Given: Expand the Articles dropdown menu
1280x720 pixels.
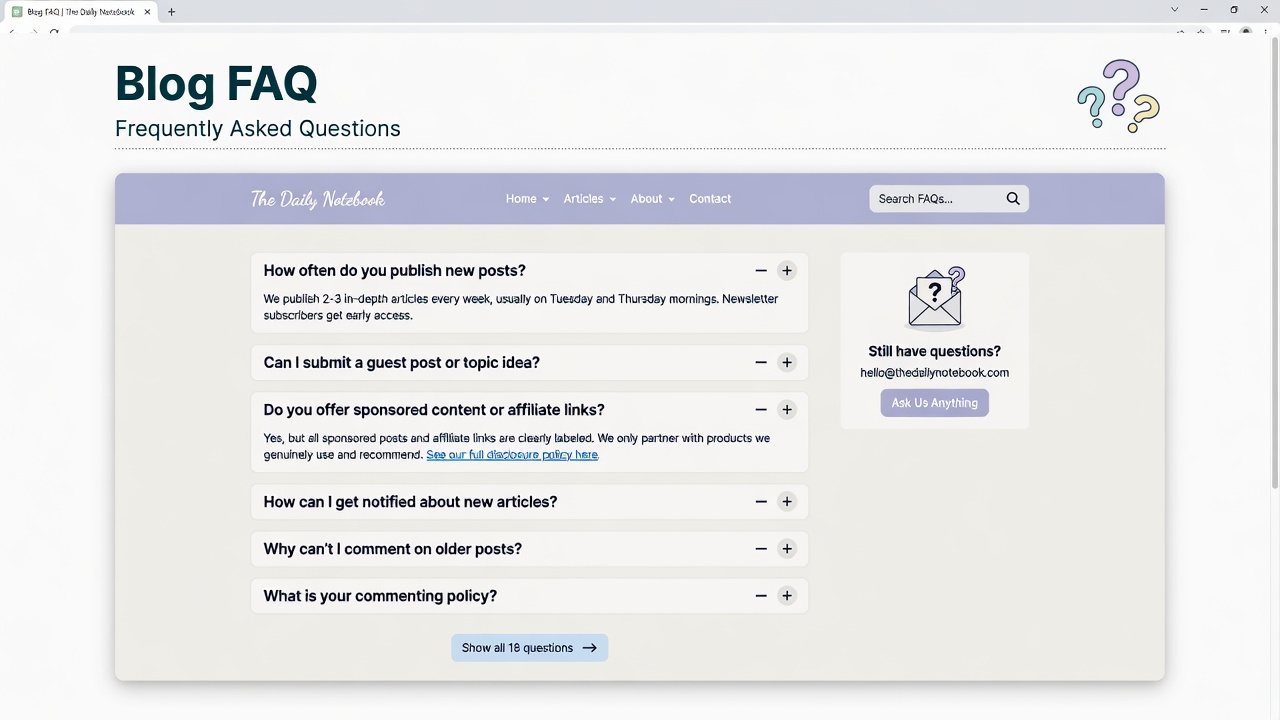Looking at the screenshot, I should coord(589,199).
